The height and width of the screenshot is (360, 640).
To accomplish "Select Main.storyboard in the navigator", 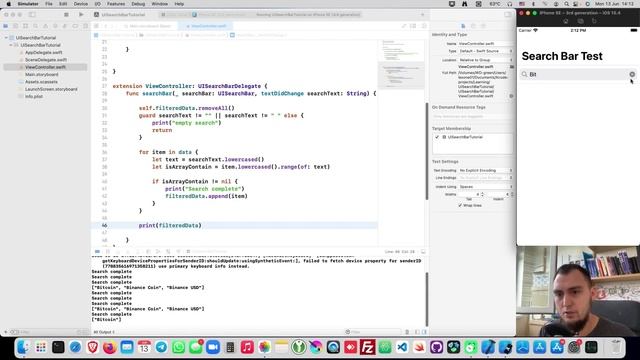I will coord(42,74).
